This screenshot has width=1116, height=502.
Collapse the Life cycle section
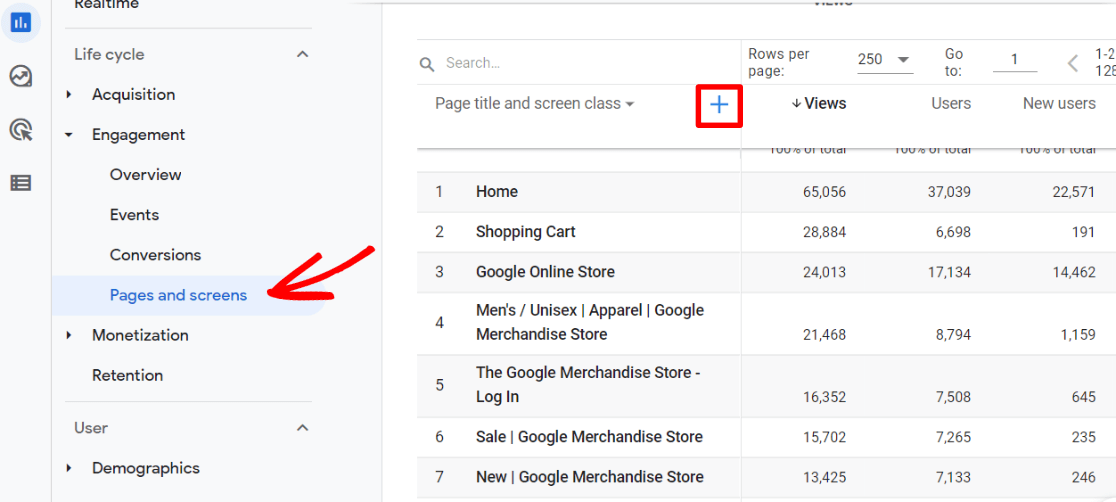click(302, 54)
